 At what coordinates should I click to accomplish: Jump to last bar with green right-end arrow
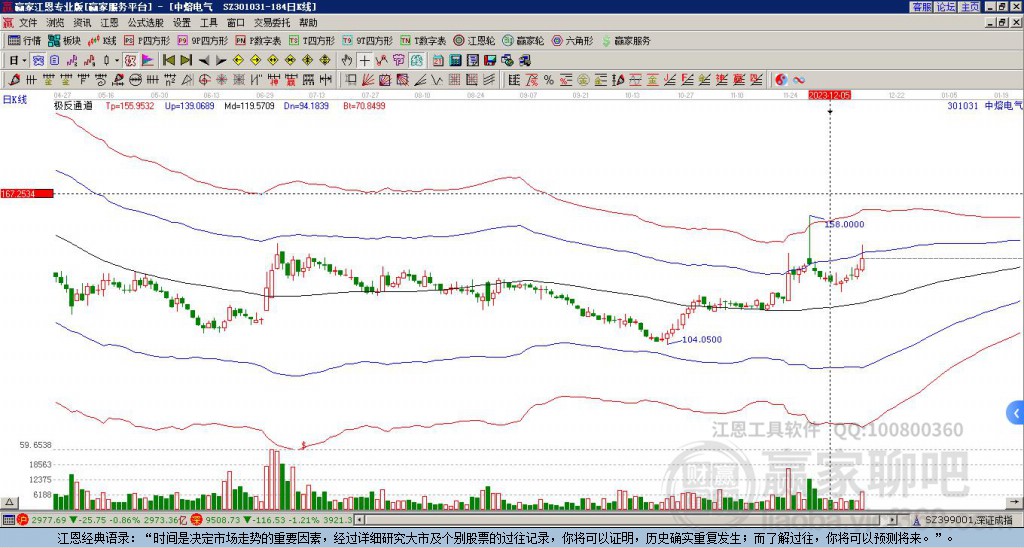tap(186, 61)
